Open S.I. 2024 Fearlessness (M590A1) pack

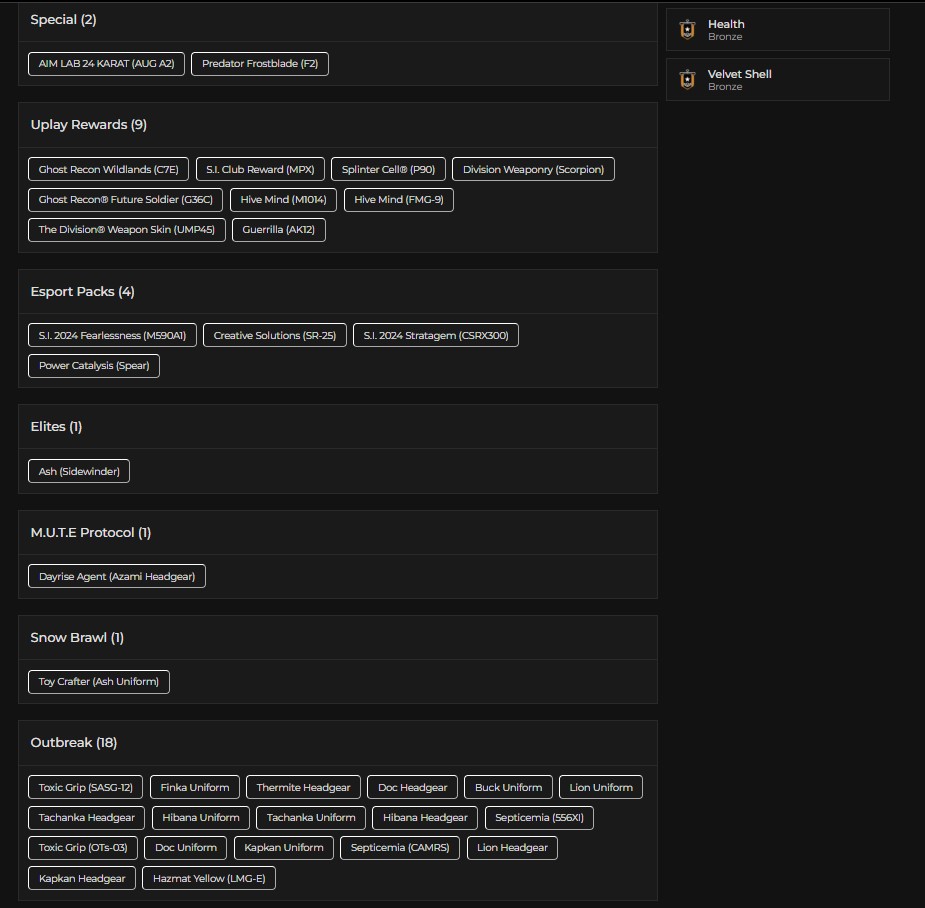(x=112, y=335)
